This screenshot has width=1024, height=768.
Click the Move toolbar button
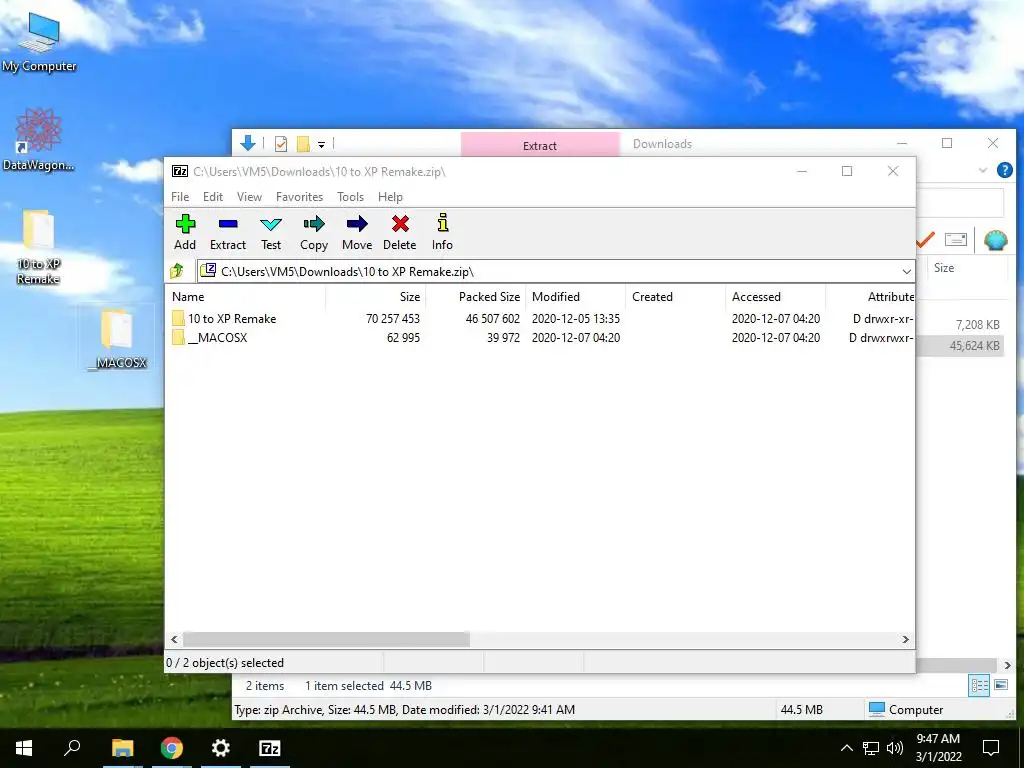point(357,232)
